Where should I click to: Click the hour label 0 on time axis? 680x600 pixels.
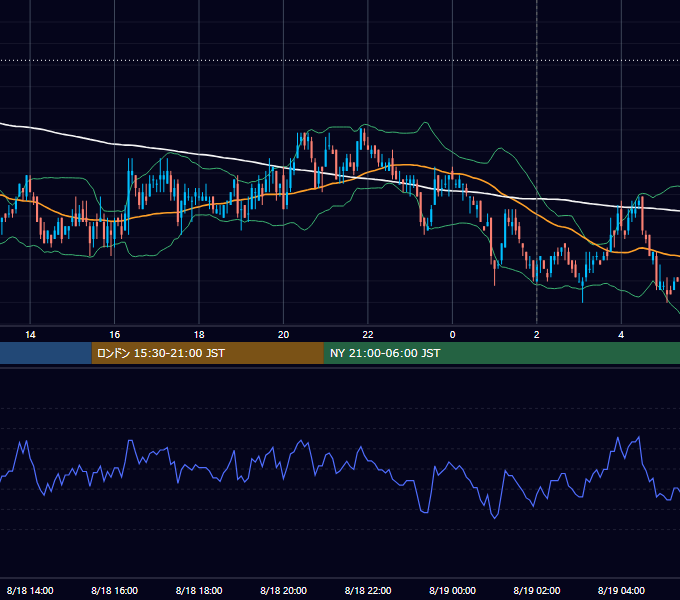tap(452, 335)
